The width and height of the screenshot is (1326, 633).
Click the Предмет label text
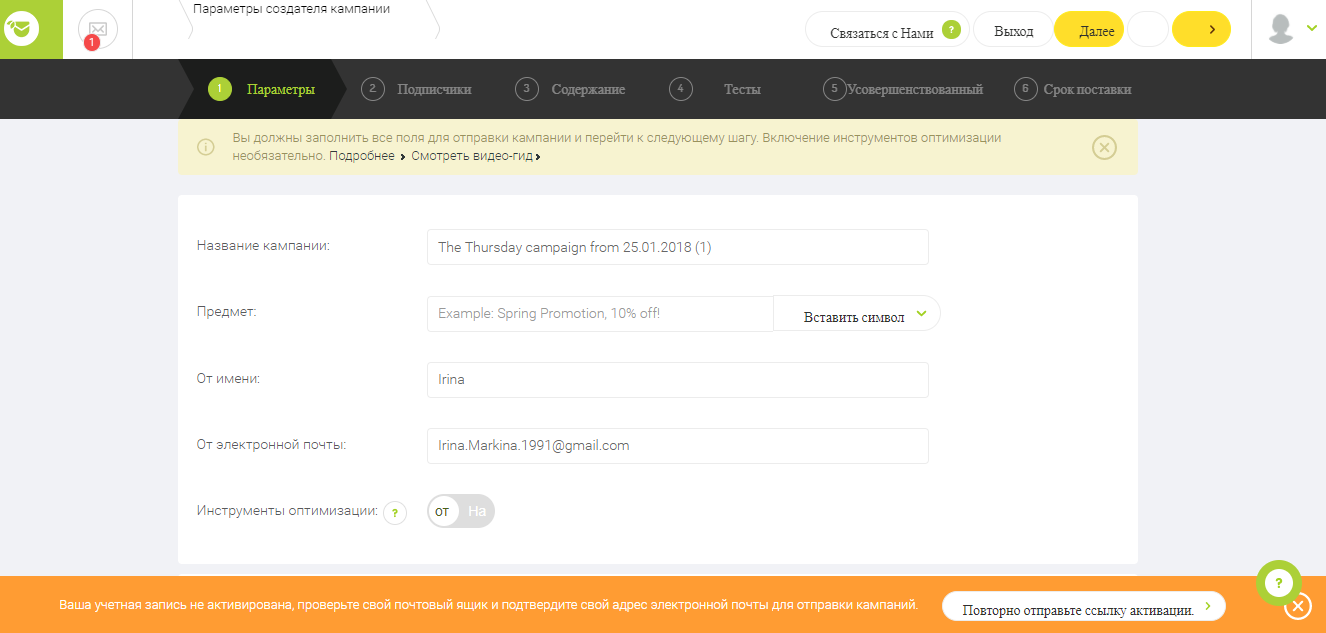coord(226,311)
